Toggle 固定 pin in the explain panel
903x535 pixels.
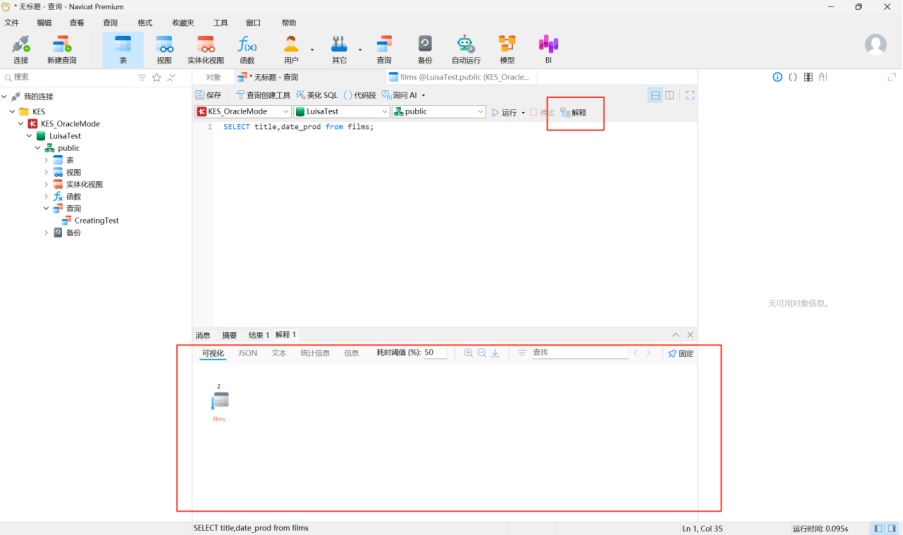[x=680, y=353]
